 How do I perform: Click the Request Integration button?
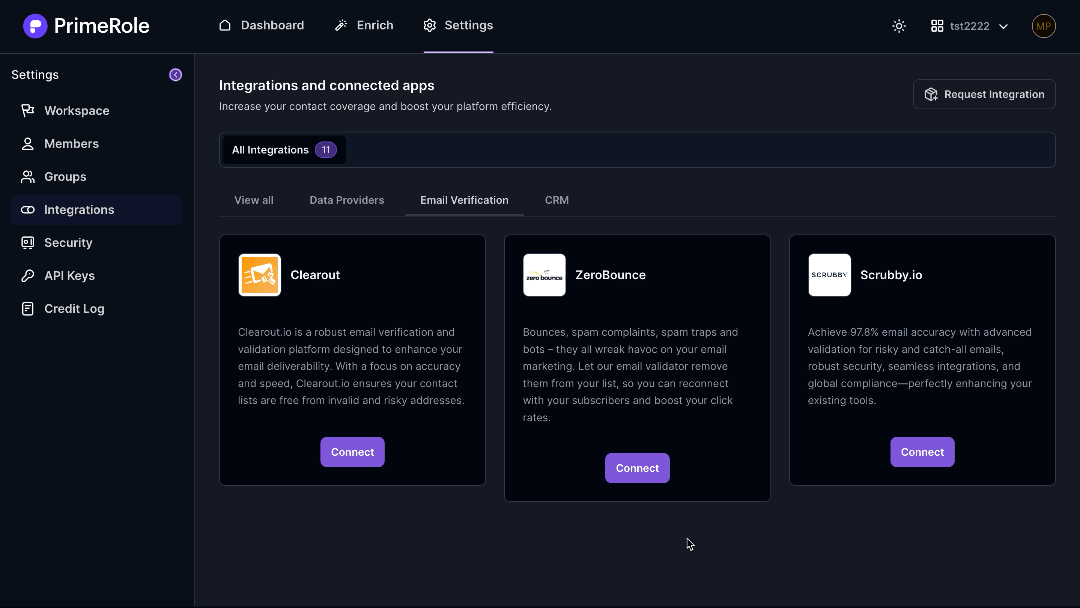pyautogui.click(x=984, y=94)
